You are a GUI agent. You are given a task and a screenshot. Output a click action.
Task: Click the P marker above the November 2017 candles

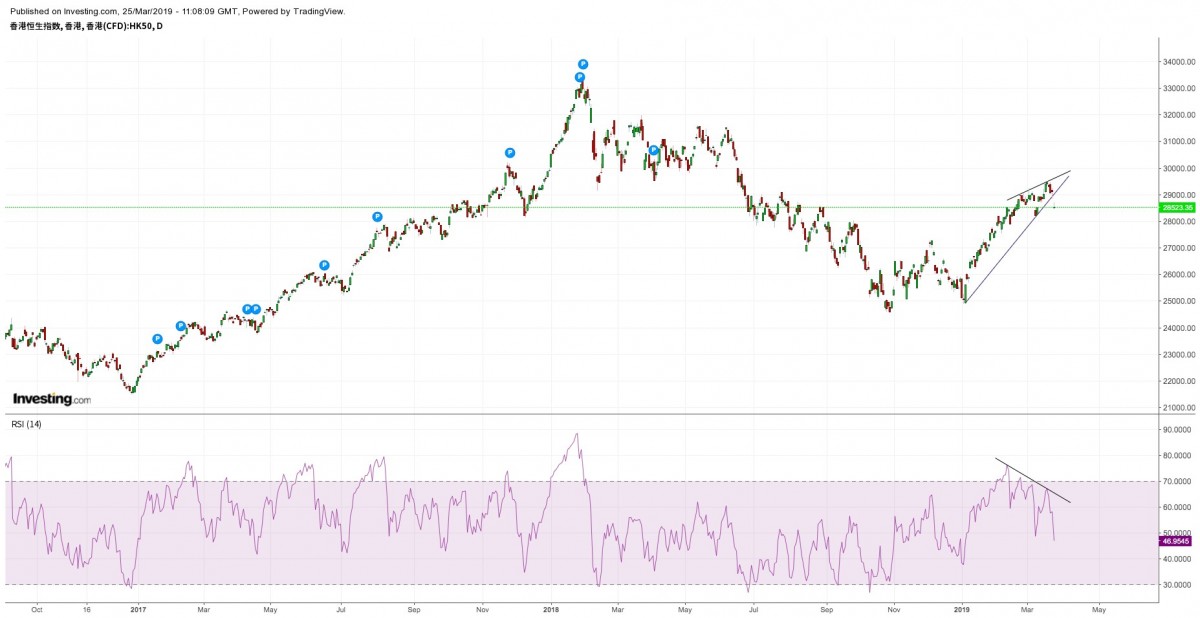pos(509,153)
